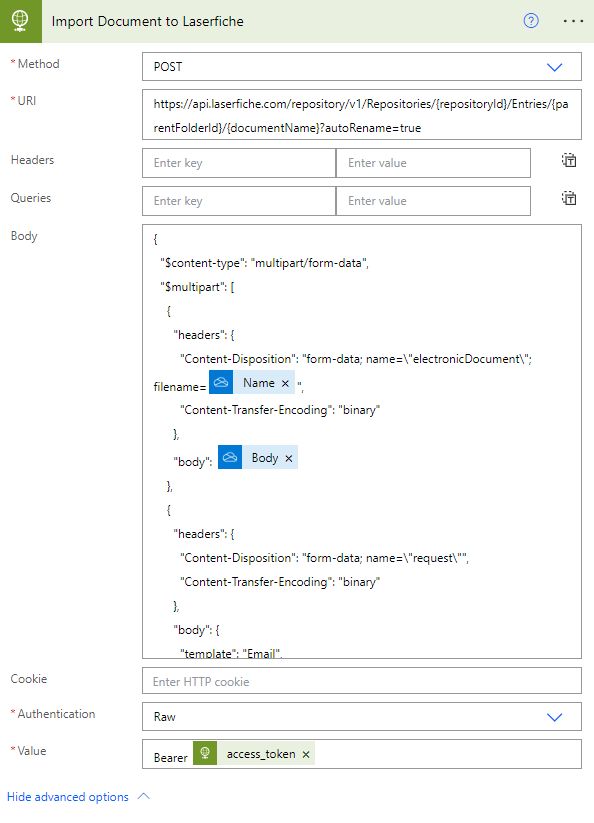This screenshot has height=823, width=594.
Task: Open the Authentication dropdown showing Raw
Action: pos(362,716)
